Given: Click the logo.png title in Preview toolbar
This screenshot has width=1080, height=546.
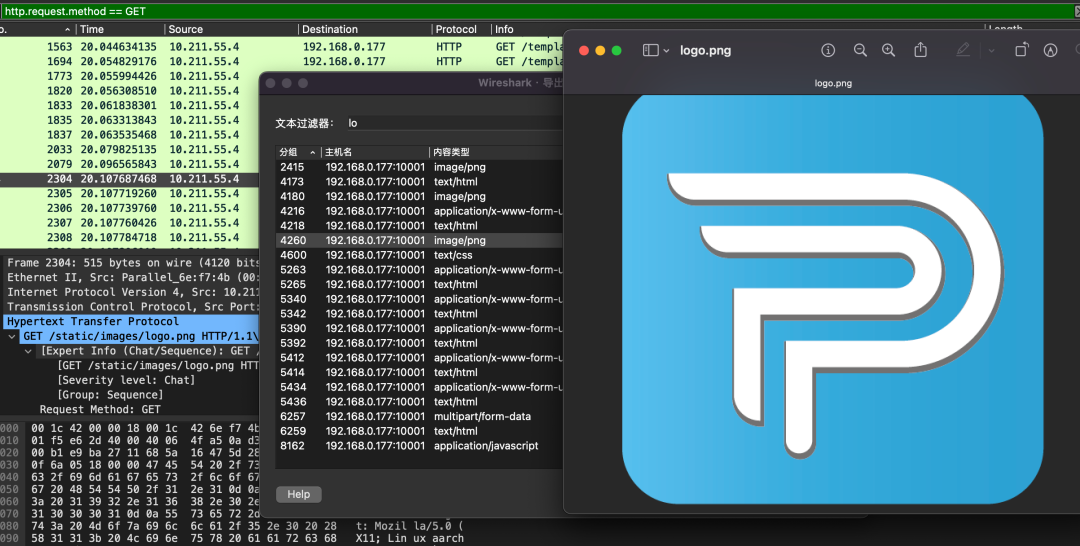Looking at the screenshot, I should pos(705,50).
